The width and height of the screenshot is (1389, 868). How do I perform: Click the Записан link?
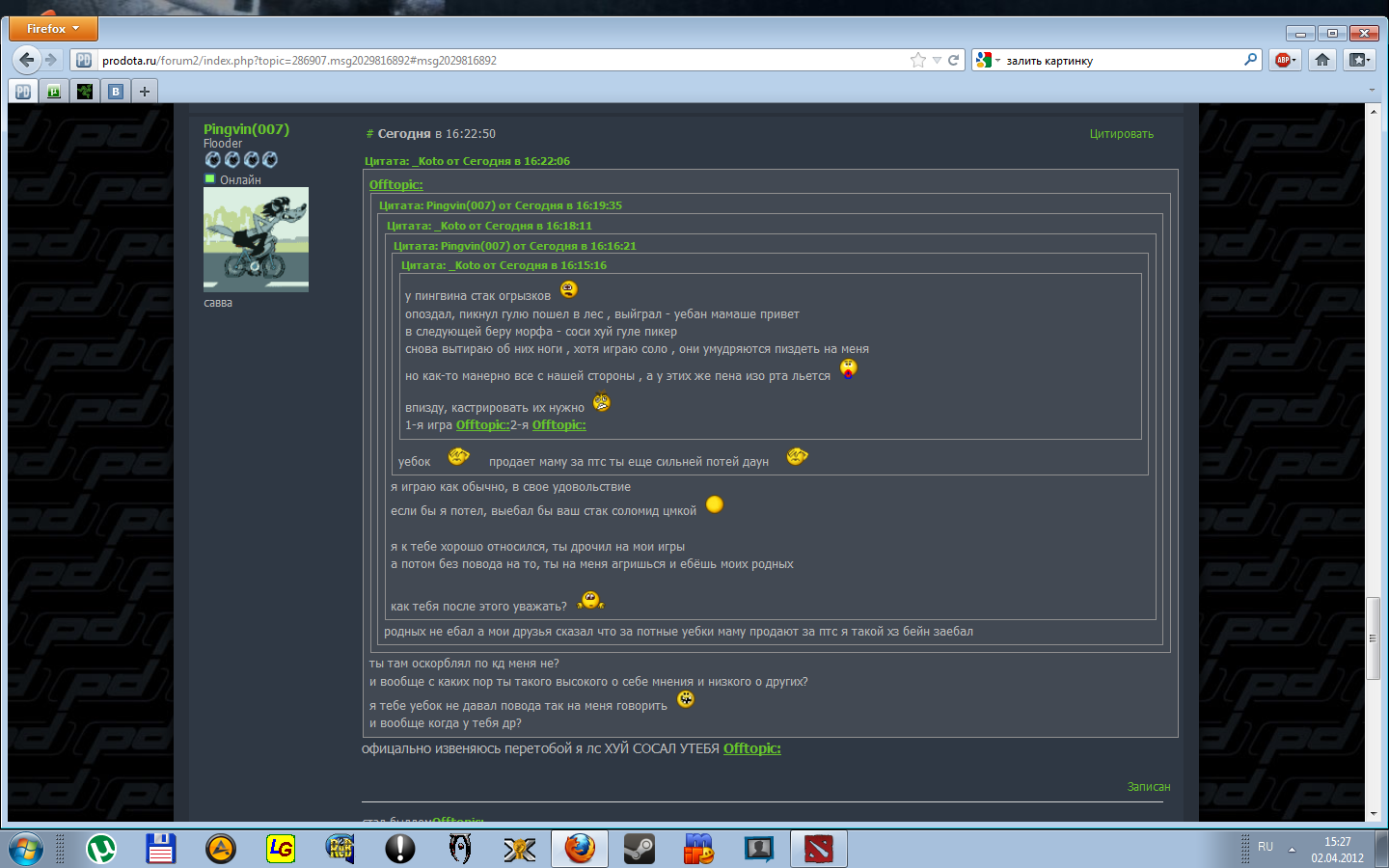(x=1149, y=787)
